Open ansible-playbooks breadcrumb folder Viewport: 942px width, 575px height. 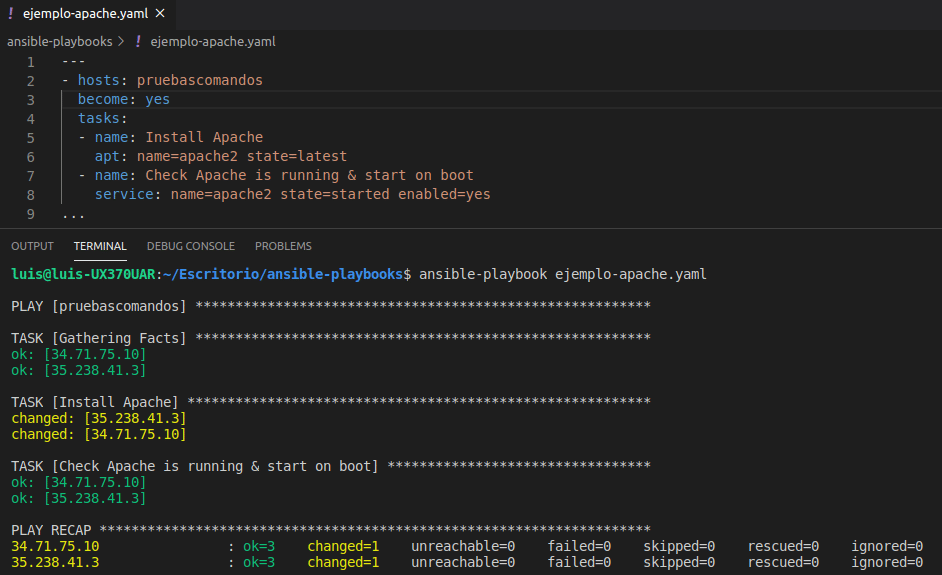59,41
